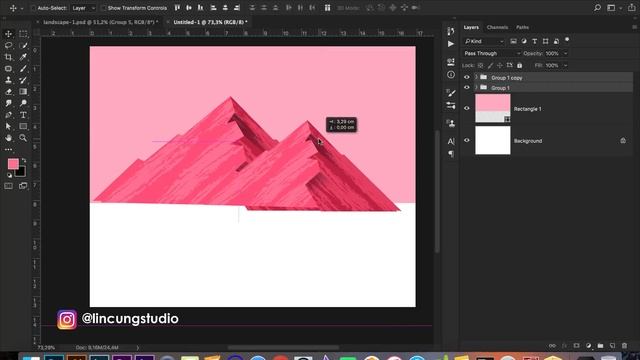Select the Eyedropper tool
Image resolution: width=640 pixels, height=360 pixels.
click(23, 57)
